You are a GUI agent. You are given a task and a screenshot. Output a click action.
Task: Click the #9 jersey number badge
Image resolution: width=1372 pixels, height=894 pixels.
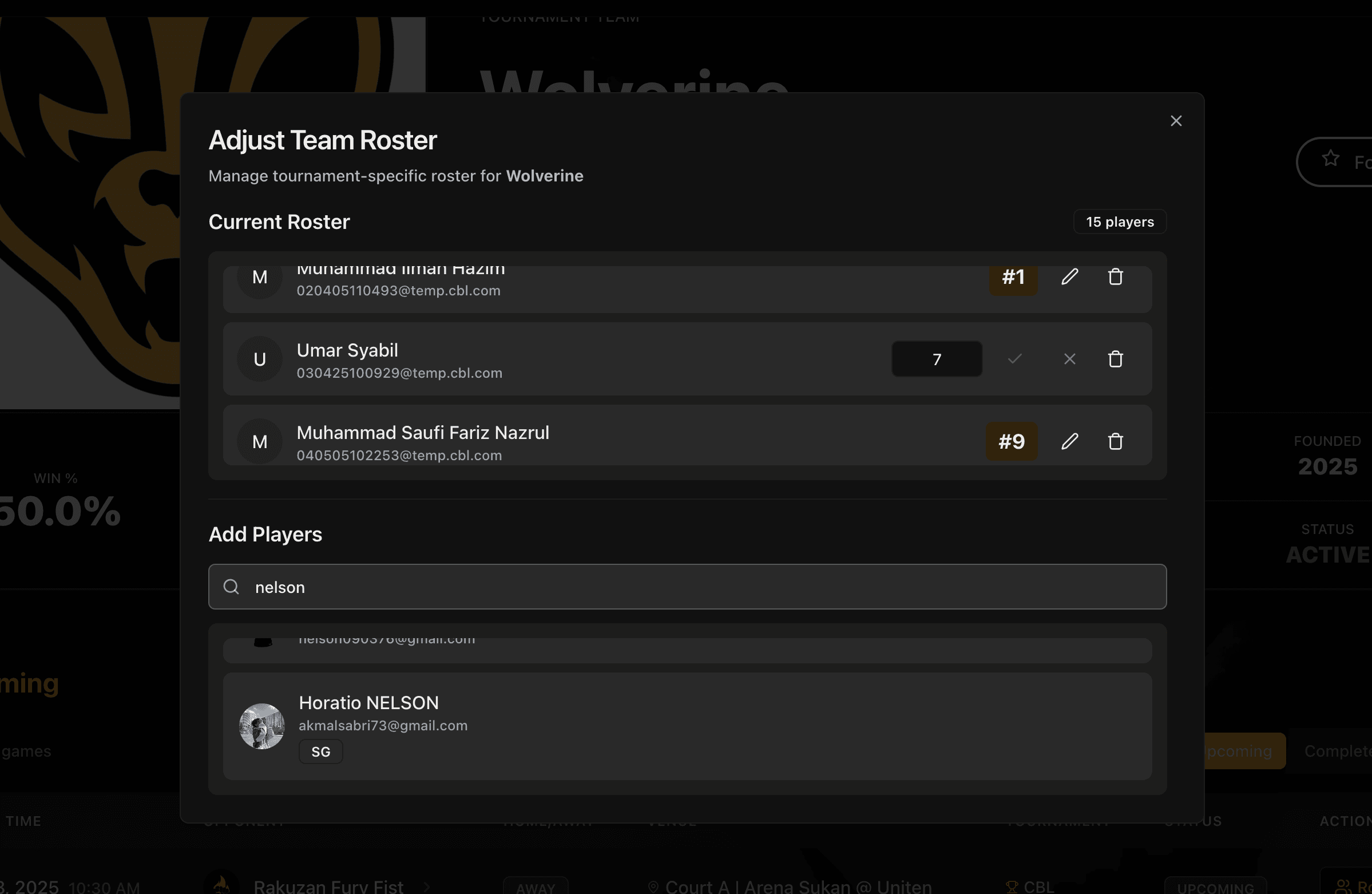pyautogui.click(x=1011, y=441)
